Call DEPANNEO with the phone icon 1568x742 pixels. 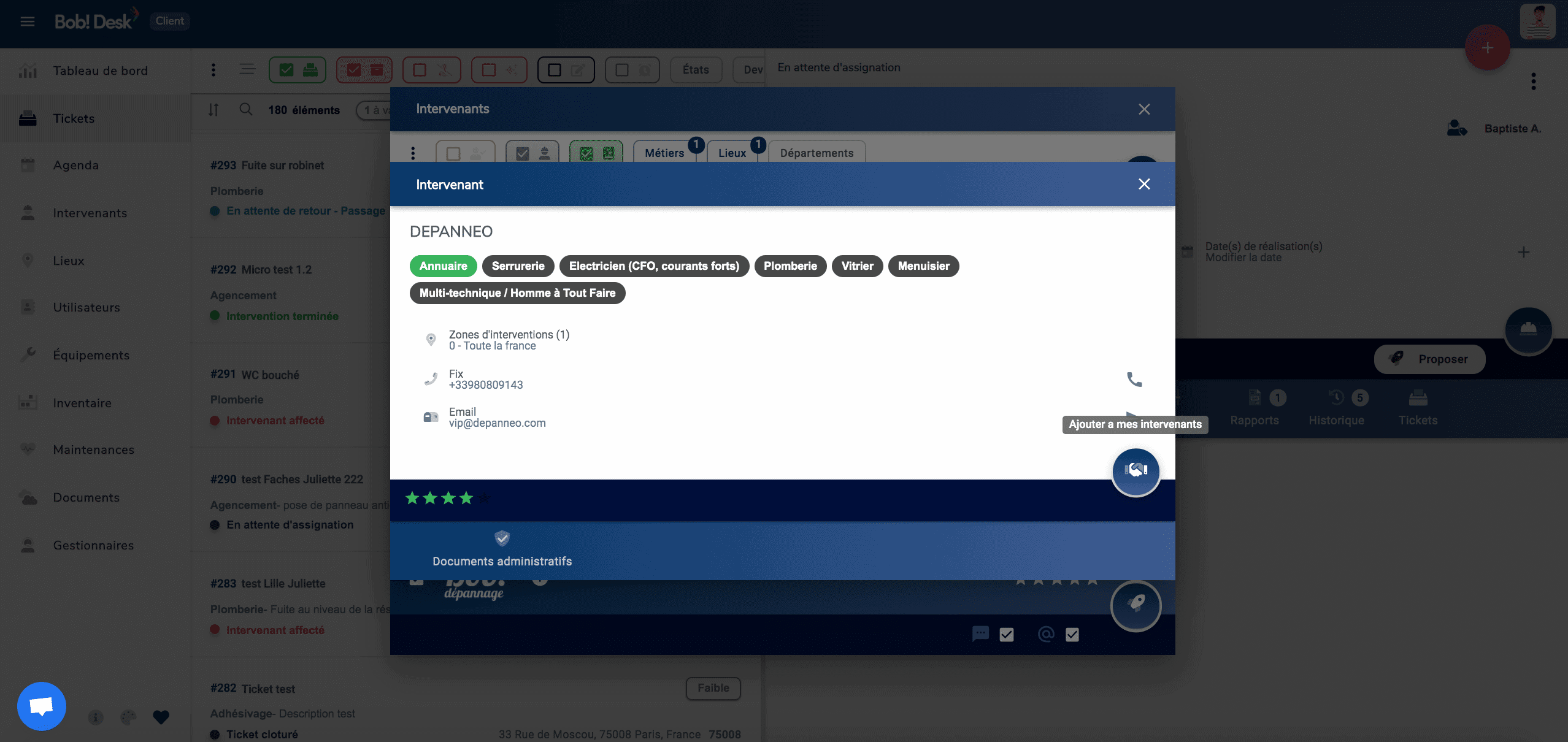1134,380
